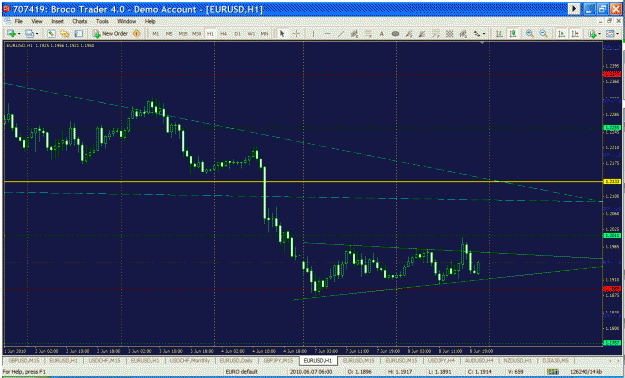The width and height of the screenshot is (625, 378).
Task: Open the Profiles toolbar icon
Action: pyautogui.click(x=29, y=34)
